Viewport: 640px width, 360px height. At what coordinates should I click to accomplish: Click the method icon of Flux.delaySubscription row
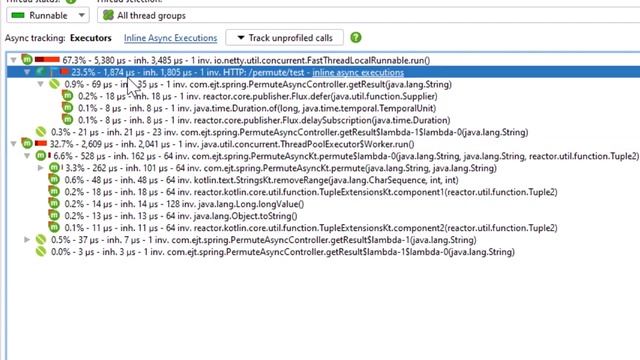(68, 120)
